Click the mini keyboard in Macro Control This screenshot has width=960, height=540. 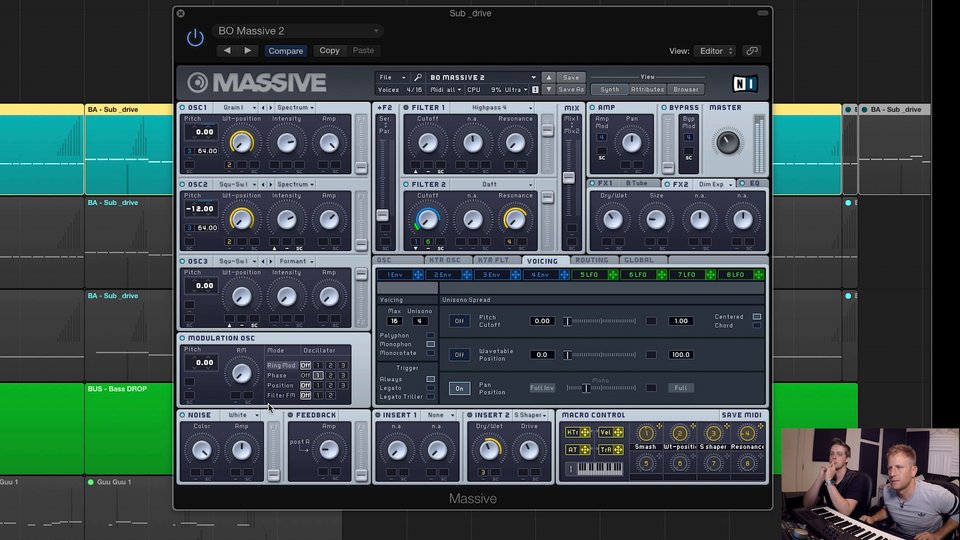(600, 469)
